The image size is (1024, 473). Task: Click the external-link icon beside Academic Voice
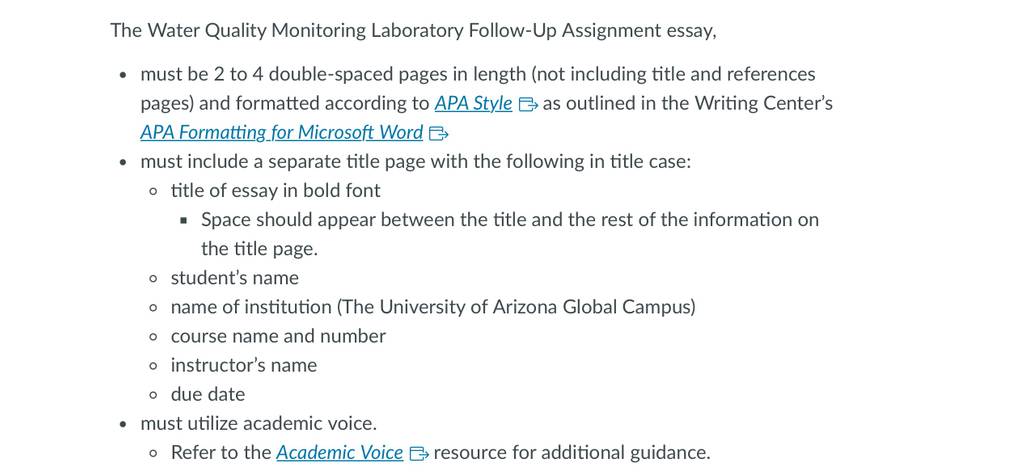click(419, 453)
